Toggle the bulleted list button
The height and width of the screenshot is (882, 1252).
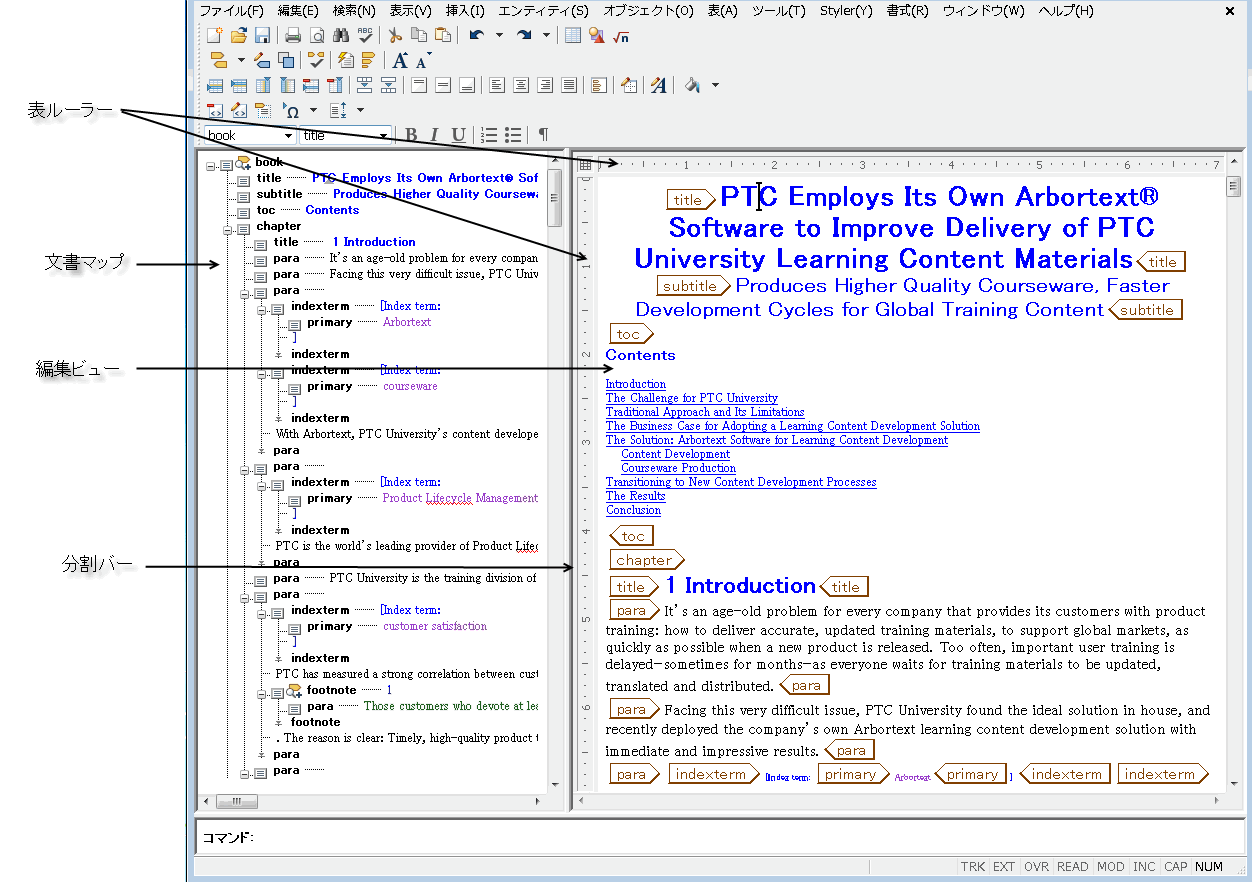pyautogui.click(x=513, y=135)
